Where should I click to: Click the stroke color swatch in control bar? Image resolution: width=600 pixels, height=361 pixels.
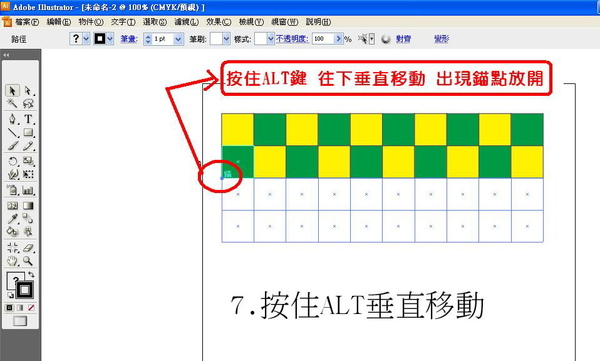click(100, 39)
